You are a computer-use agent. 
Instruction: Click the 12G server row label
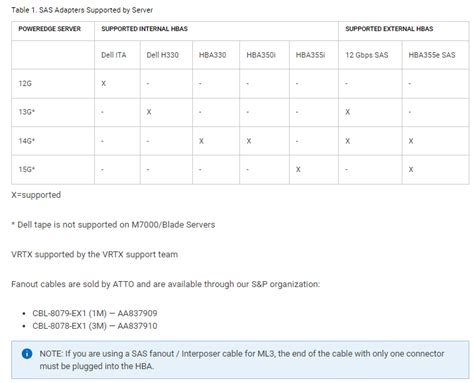25,84
